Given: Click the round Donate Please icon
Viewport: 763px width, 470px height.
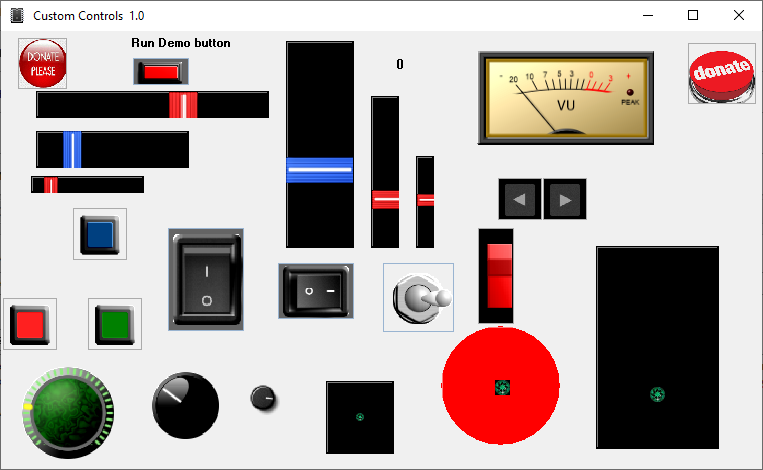Looking at the screenshot, I should pyautogui.click(x=43, y=64).
